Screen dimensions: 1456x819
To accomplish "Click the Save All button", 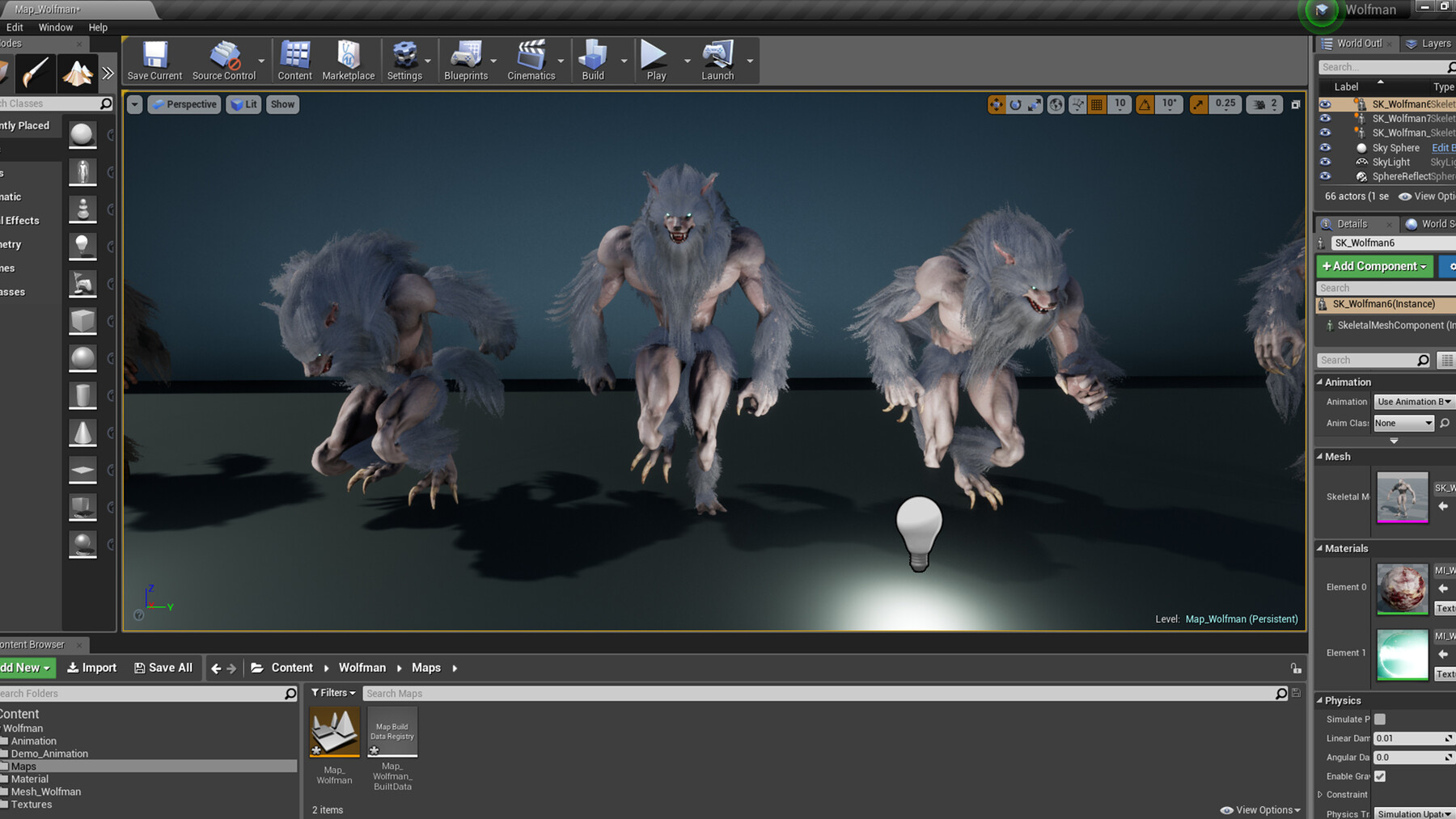I will 163,668.
